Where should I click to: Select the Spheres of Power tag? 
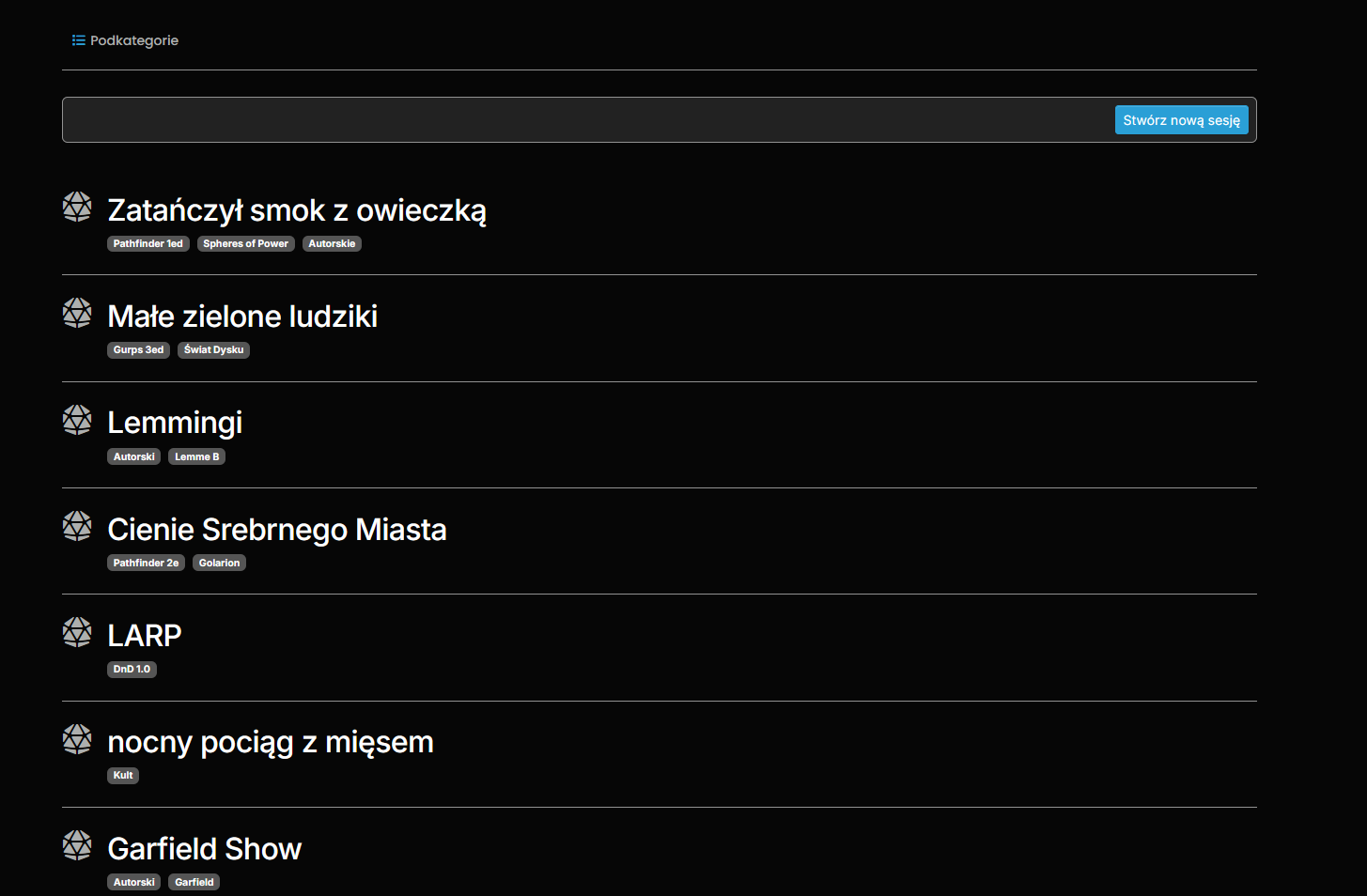[246, 244]
